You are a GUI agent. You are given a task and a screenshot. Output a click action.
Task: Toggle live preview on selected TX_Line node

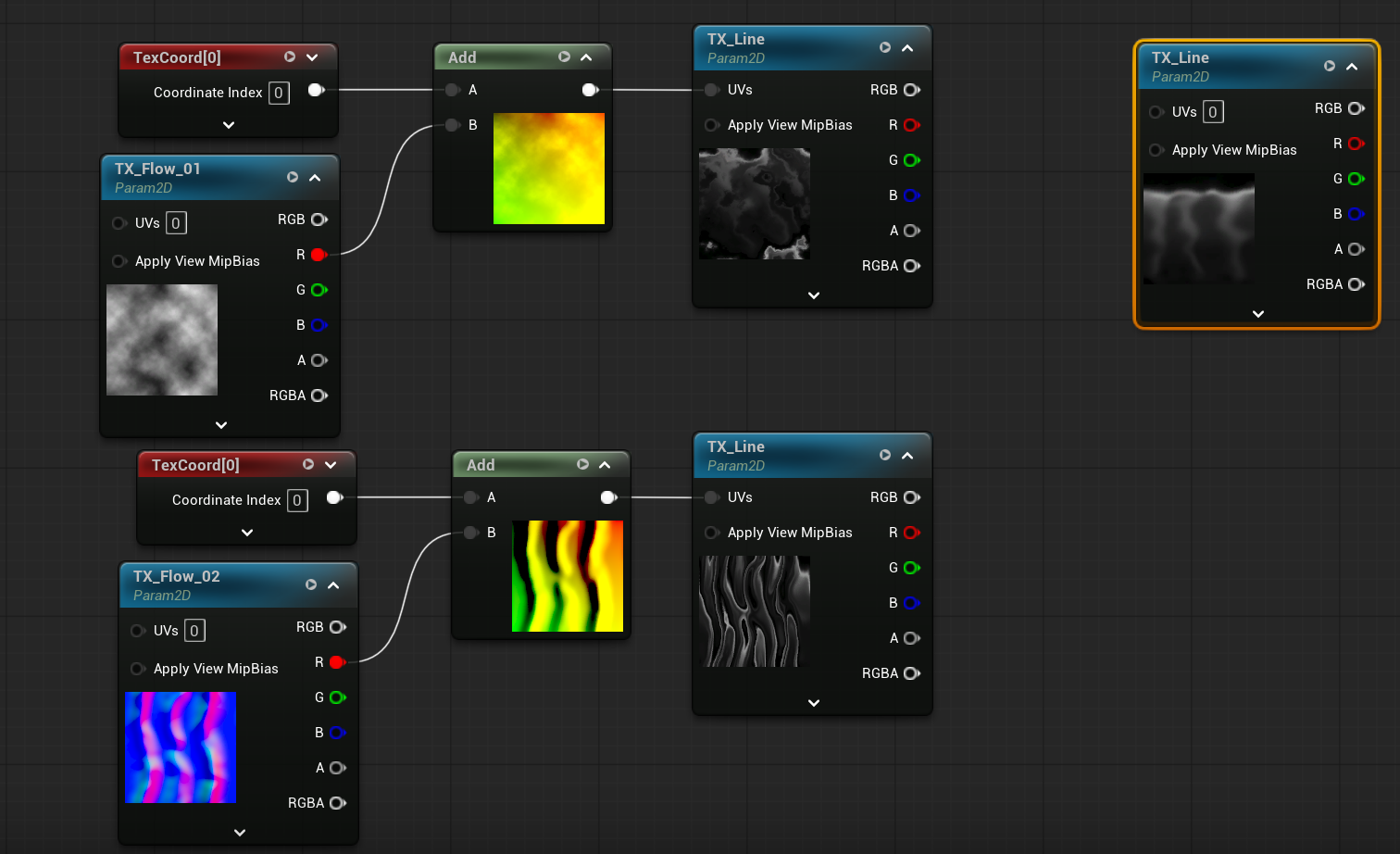[1330, 66]
